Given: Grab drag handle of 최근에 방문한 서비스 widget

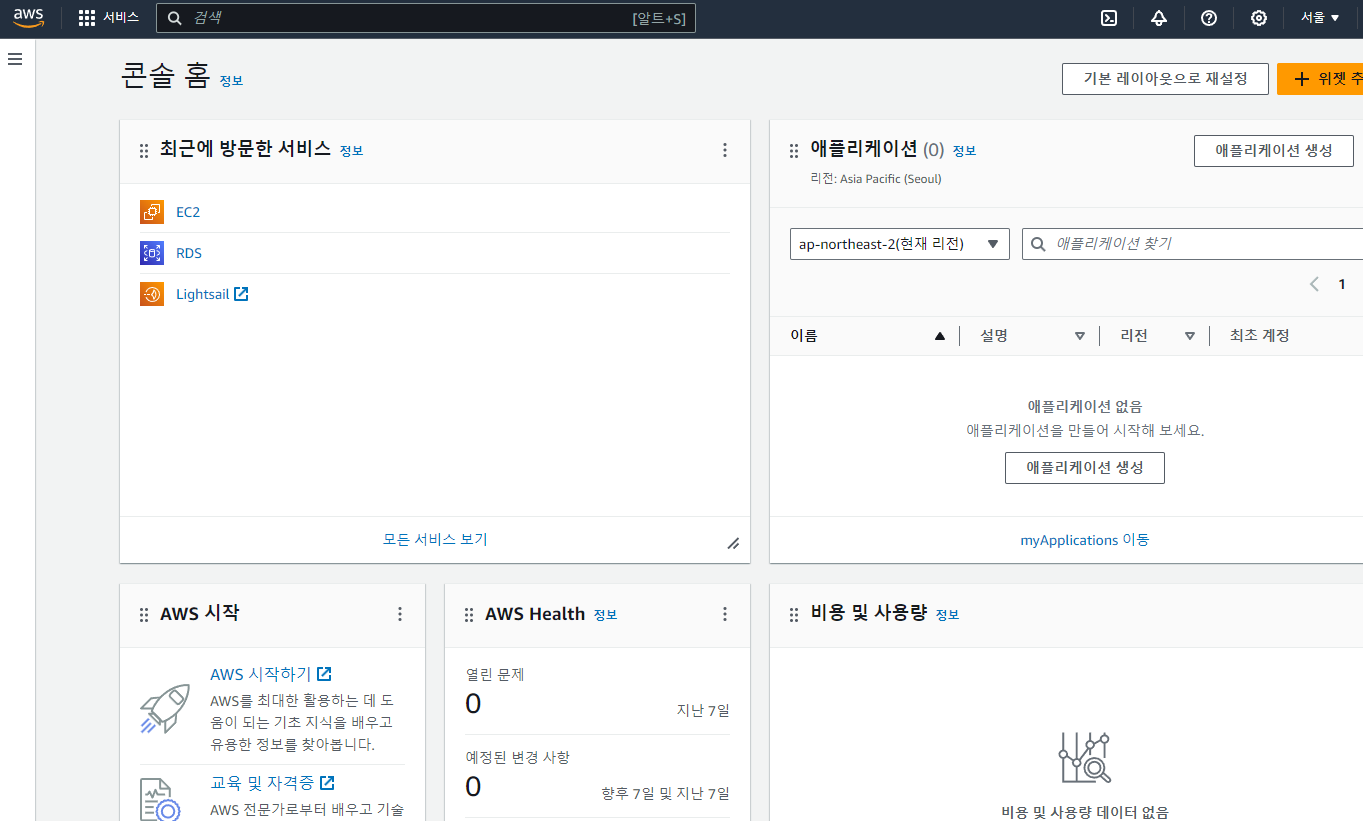Looking at the screenshot, I should pyautogui.click(x=144, y=150).
